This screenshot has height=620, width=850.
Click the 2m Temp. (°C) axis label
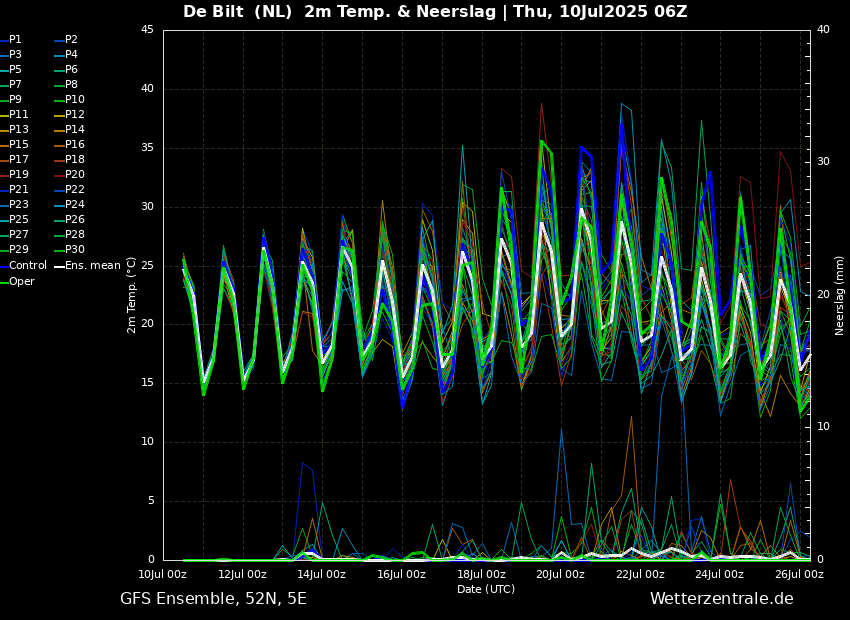[132, 294]
